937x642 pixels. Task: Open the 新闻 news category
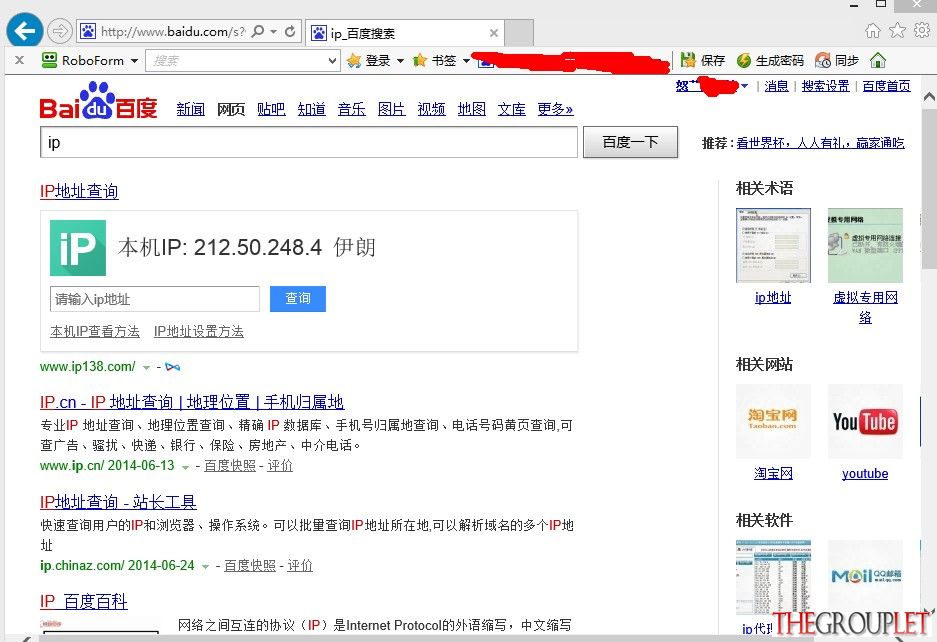pos(191,109)
